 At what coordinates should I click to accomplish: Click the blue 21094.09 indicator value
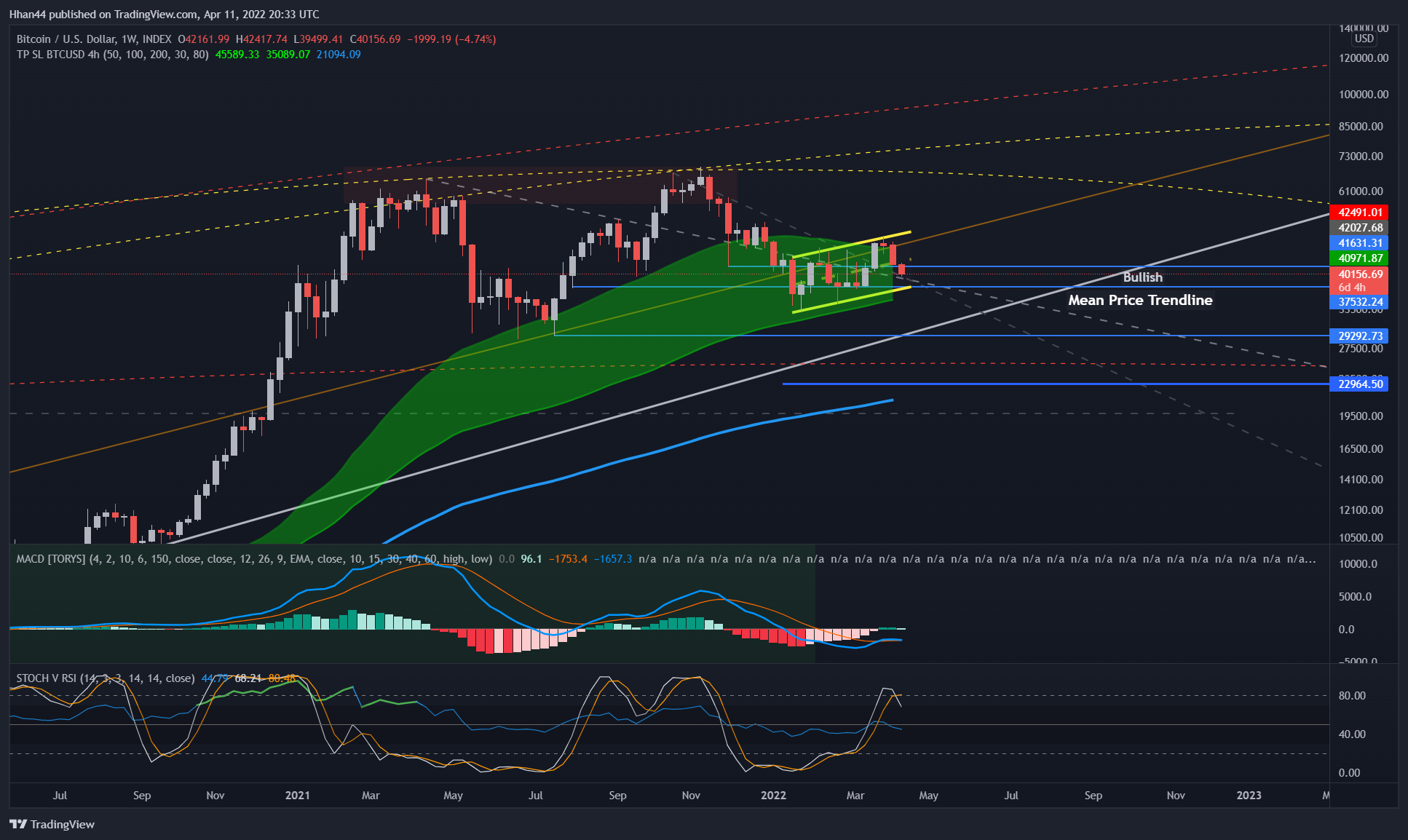pyautogui.click(x=339, y=55)
